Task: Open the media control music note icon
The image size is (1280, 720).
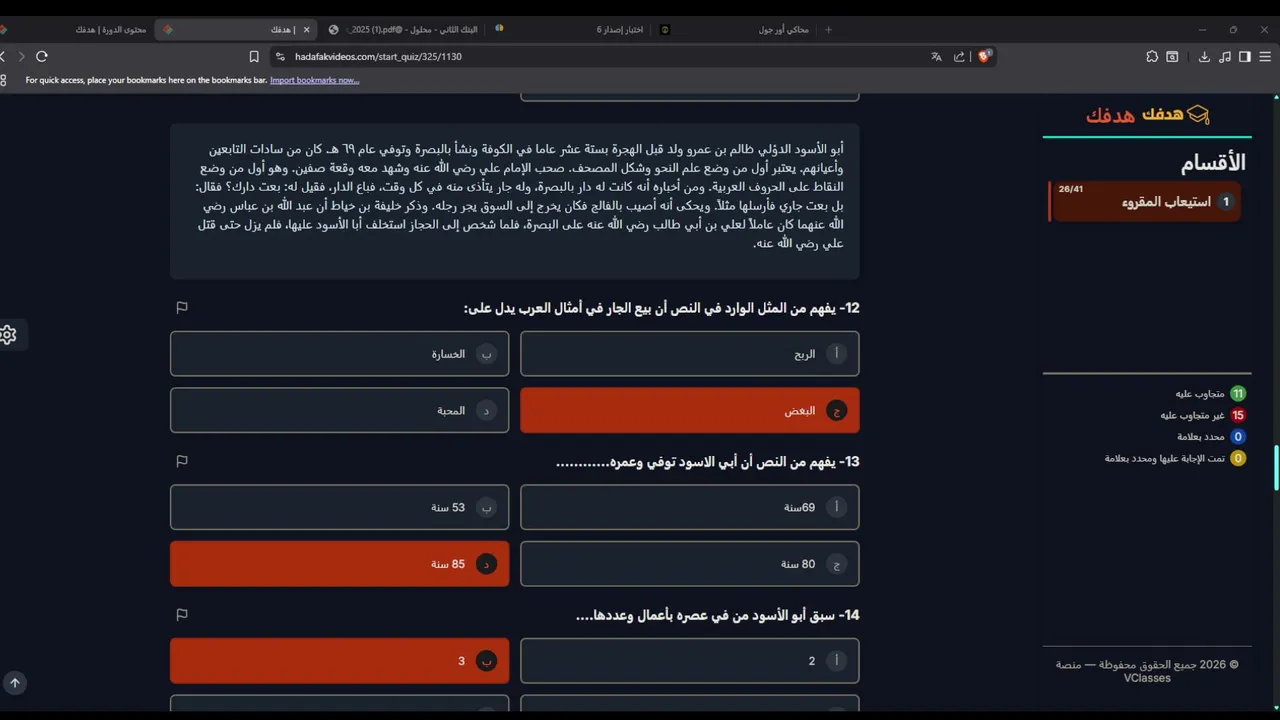Action: click(1225, 57)
